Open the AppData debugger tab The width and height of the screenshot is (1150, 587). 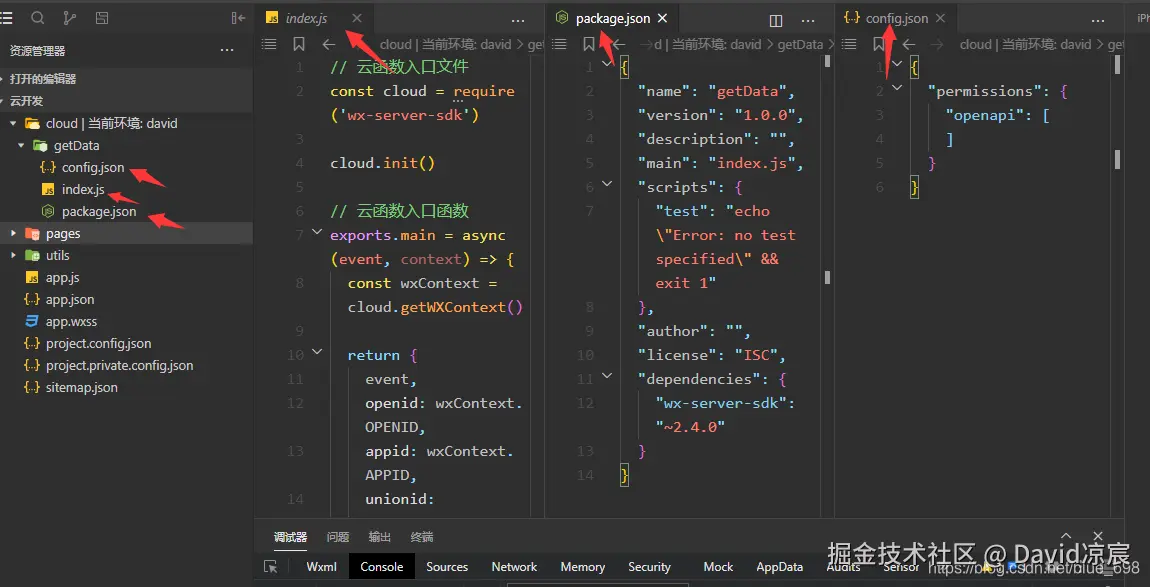(x=780, y=566)
